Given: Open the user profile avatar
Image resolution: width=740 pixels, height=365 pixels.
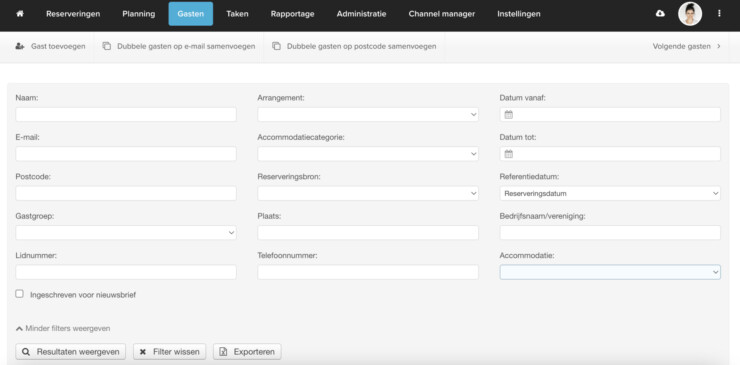Looking at the screenshot, I should [690, 14].
